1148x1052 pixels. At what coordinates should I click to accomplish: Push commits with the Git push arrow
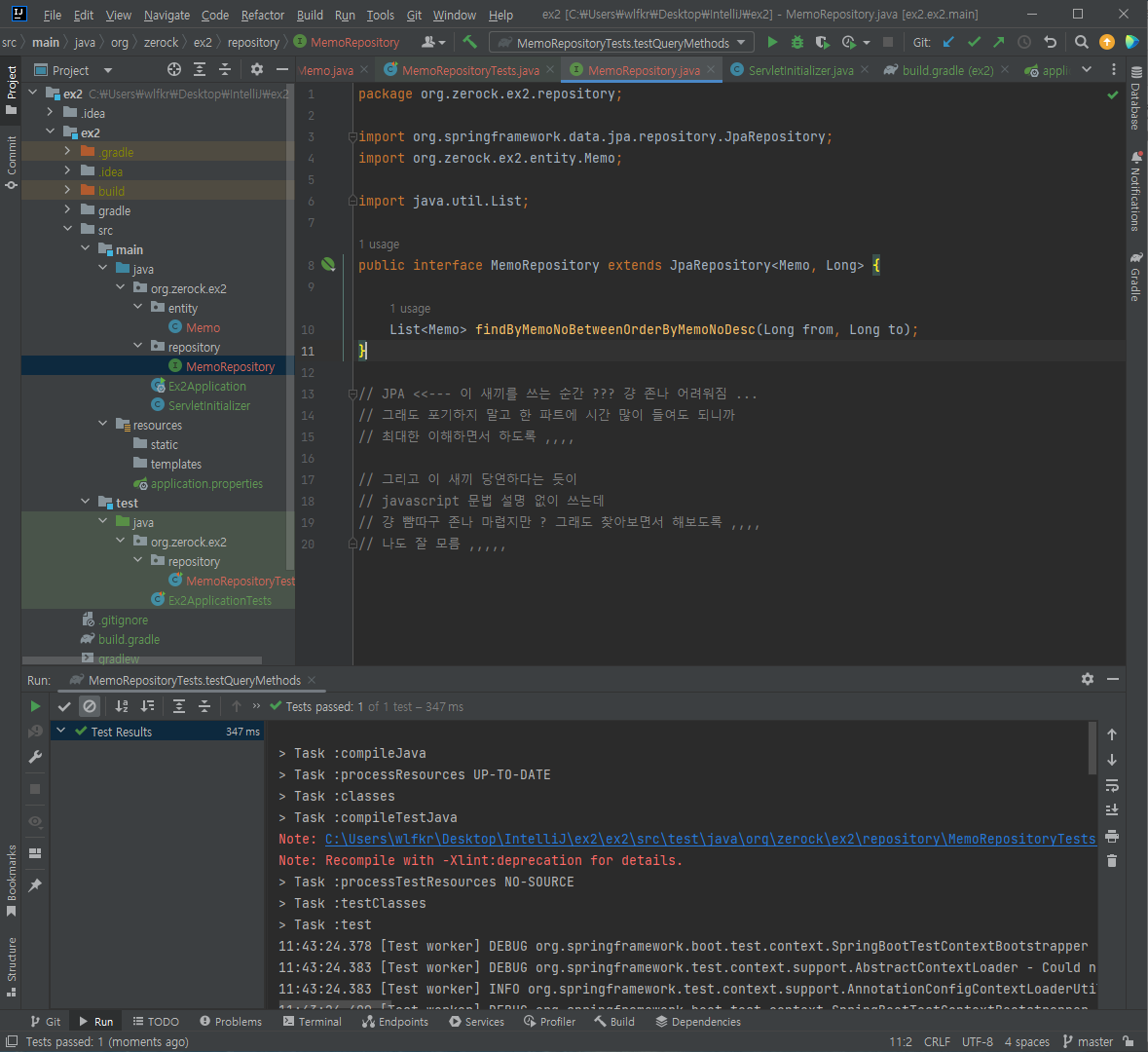pos(999,43)
